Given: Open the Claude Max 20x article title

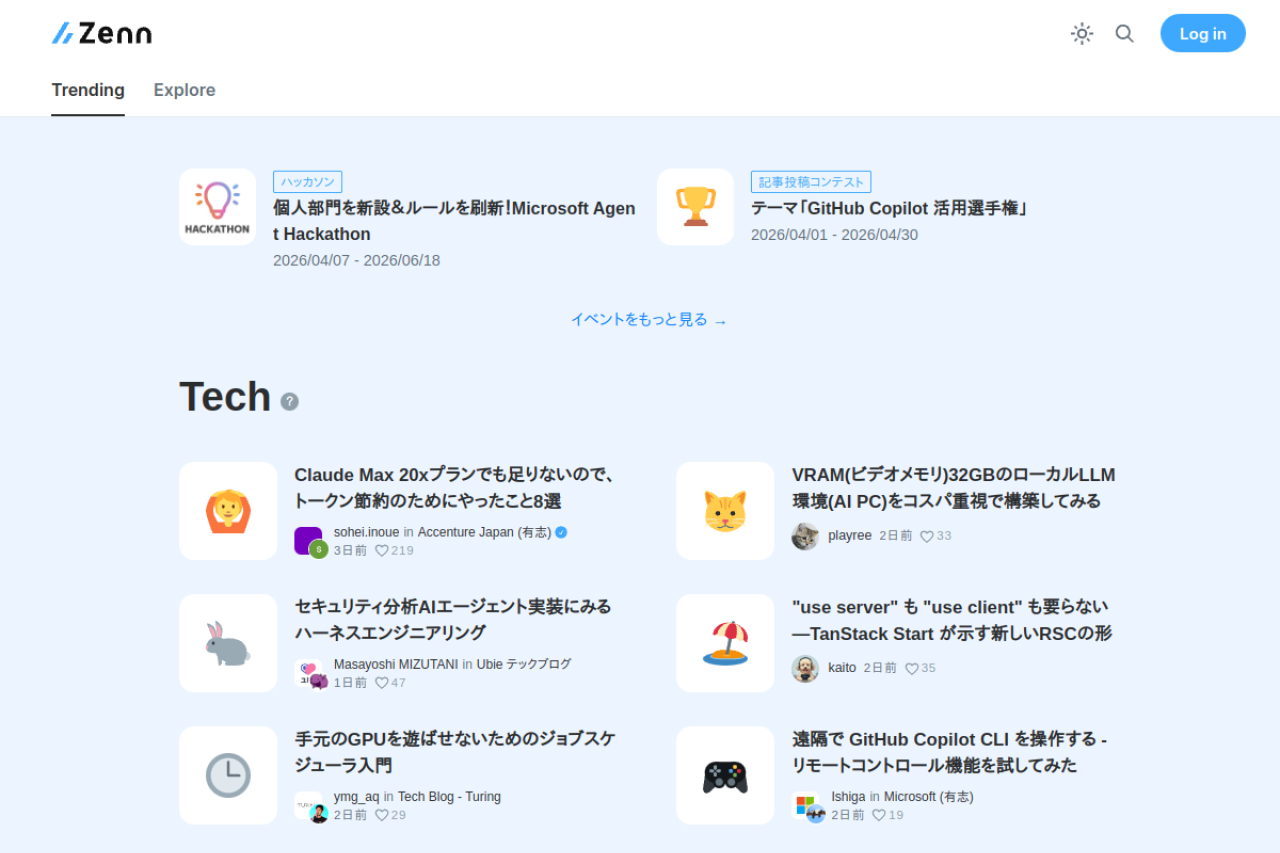Looking at the screenshot, I should point(454,487).
